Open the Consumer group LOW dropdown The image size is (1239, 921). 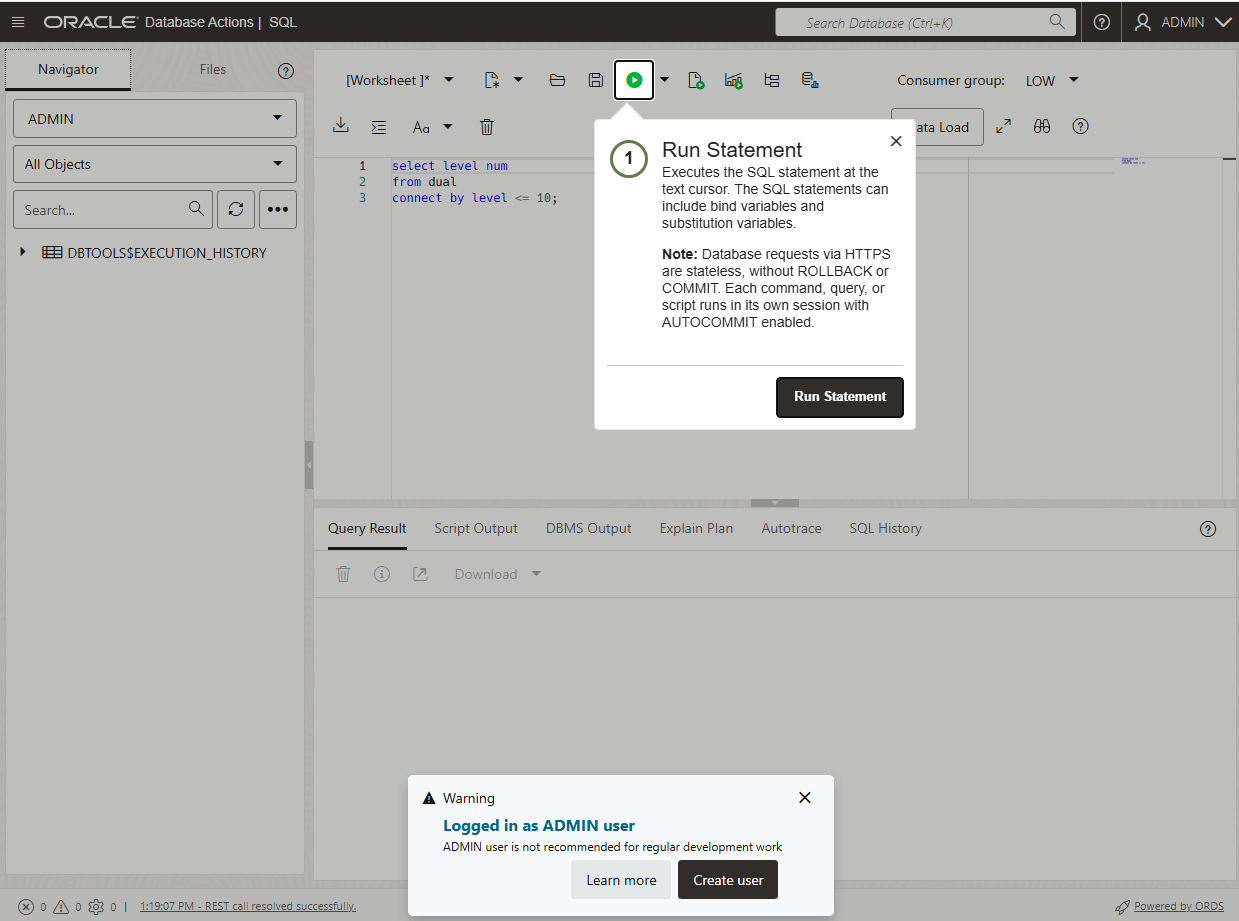pos(1052,80)
